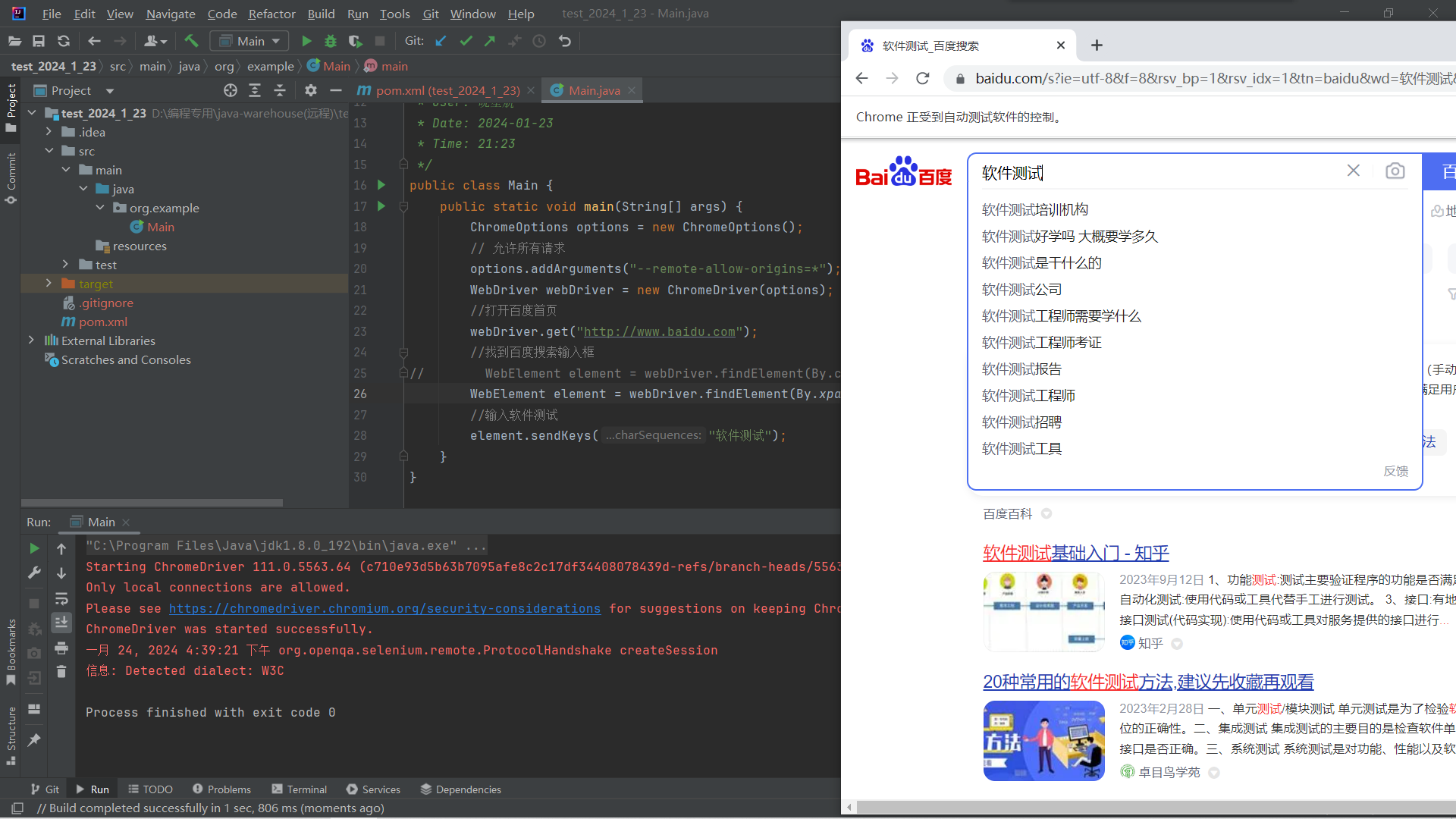Expand the .idea folder
Viewport: 1456px width, 819px height.
point(49,132)
